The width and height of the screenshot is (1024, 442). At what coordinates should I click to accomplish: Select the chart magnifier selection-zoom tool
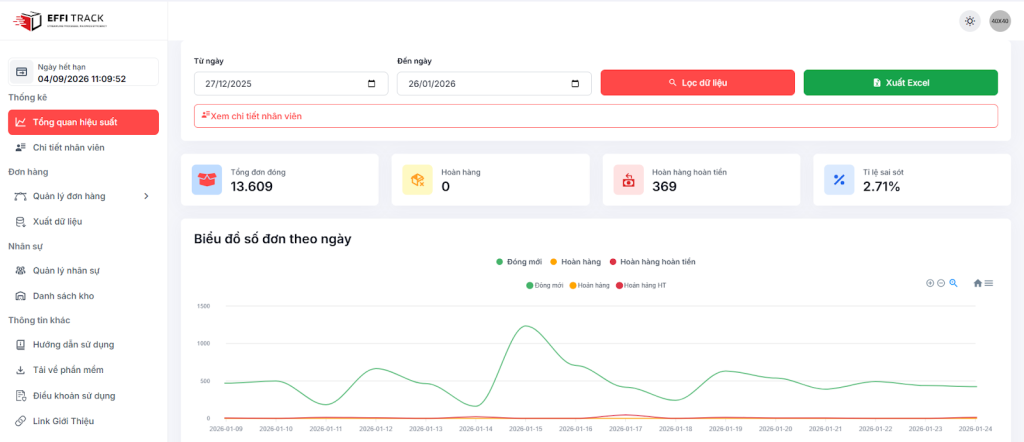click(x=954, y=283)
